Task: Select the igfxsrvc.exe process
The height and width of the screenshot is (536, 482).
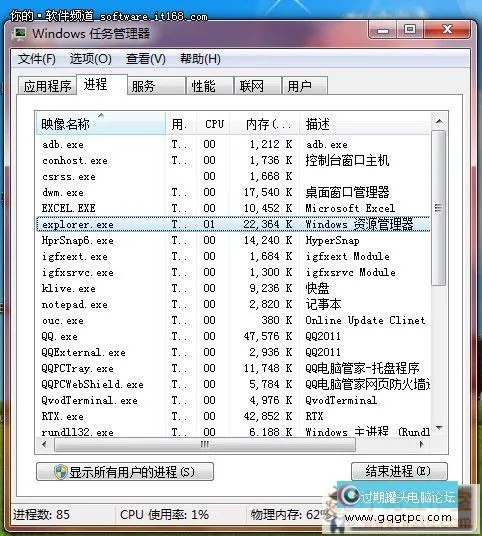Action: 233,272
